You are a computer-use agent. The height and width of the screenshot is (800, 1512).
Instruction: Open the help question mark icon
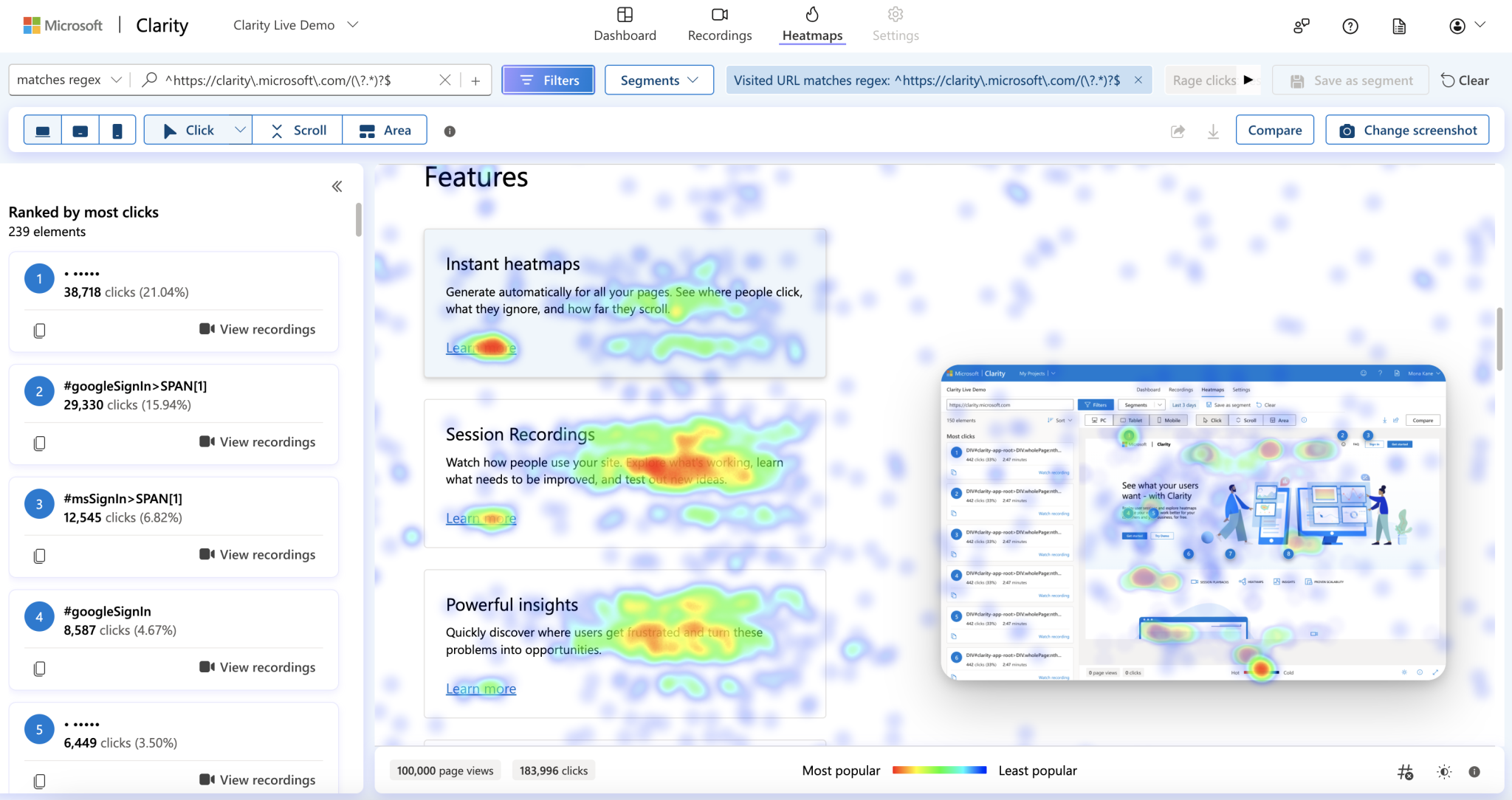(x=1350, y=26)
